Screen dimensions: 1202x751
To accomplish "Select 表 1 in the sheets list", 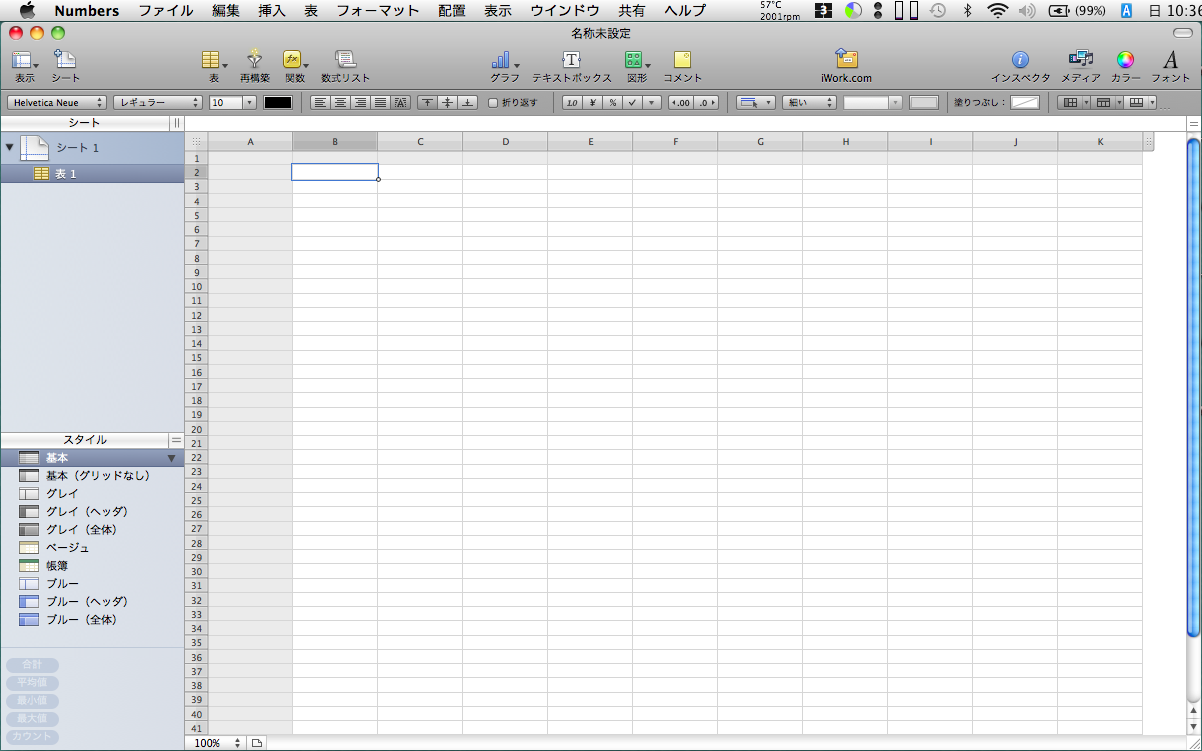I will tap(92, 174).
